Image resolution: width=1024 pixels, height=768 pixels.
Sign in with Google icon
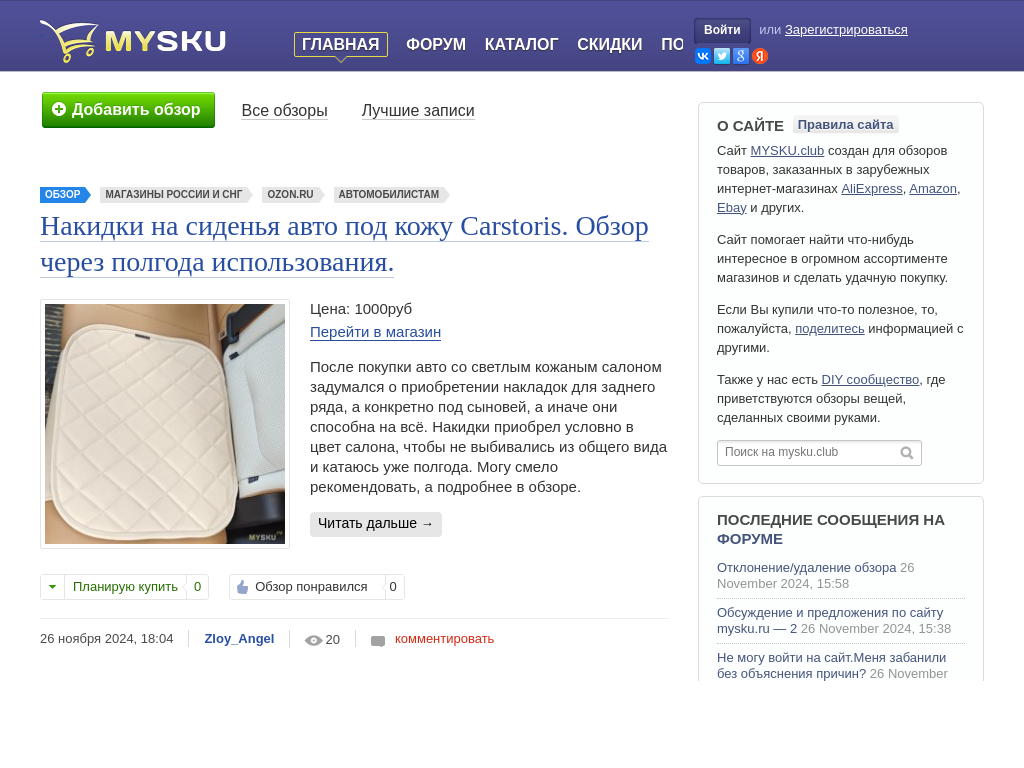[741, 56]
